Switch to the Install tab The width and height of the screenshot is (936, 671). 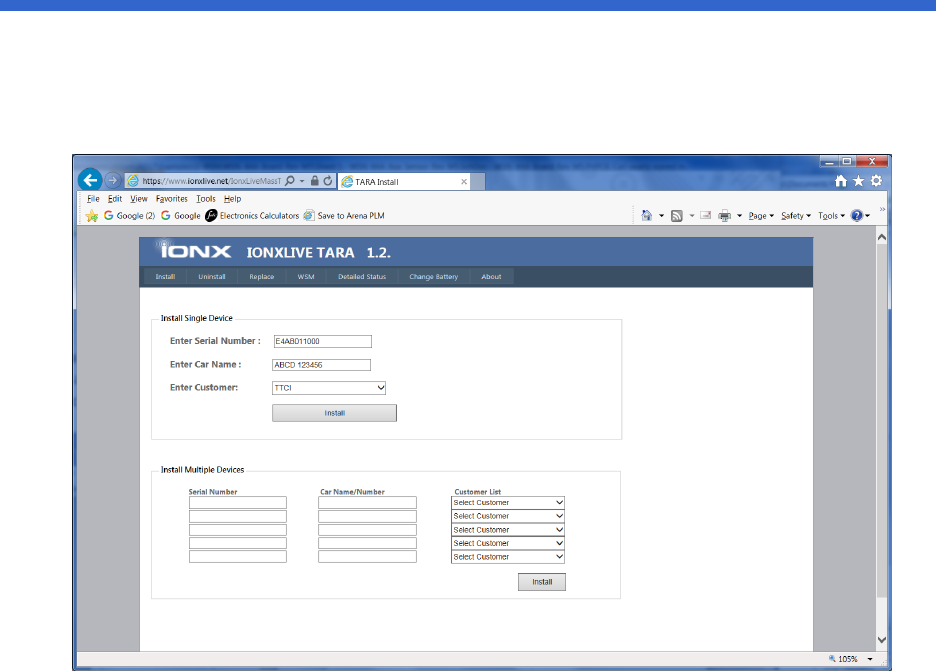coord(165,276)
